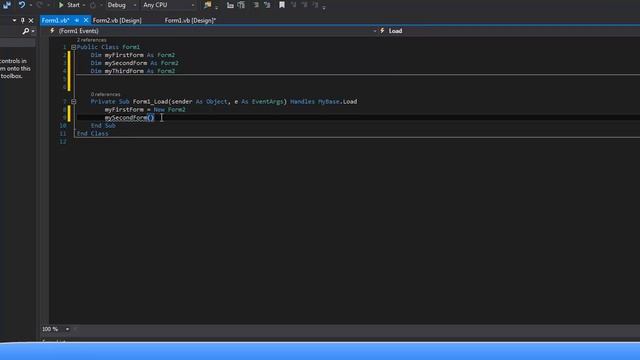Open the editor zoom level dropdown arrow
This screenshot has width=640, height=360.
pyautogui.click(x=67, y=329)
